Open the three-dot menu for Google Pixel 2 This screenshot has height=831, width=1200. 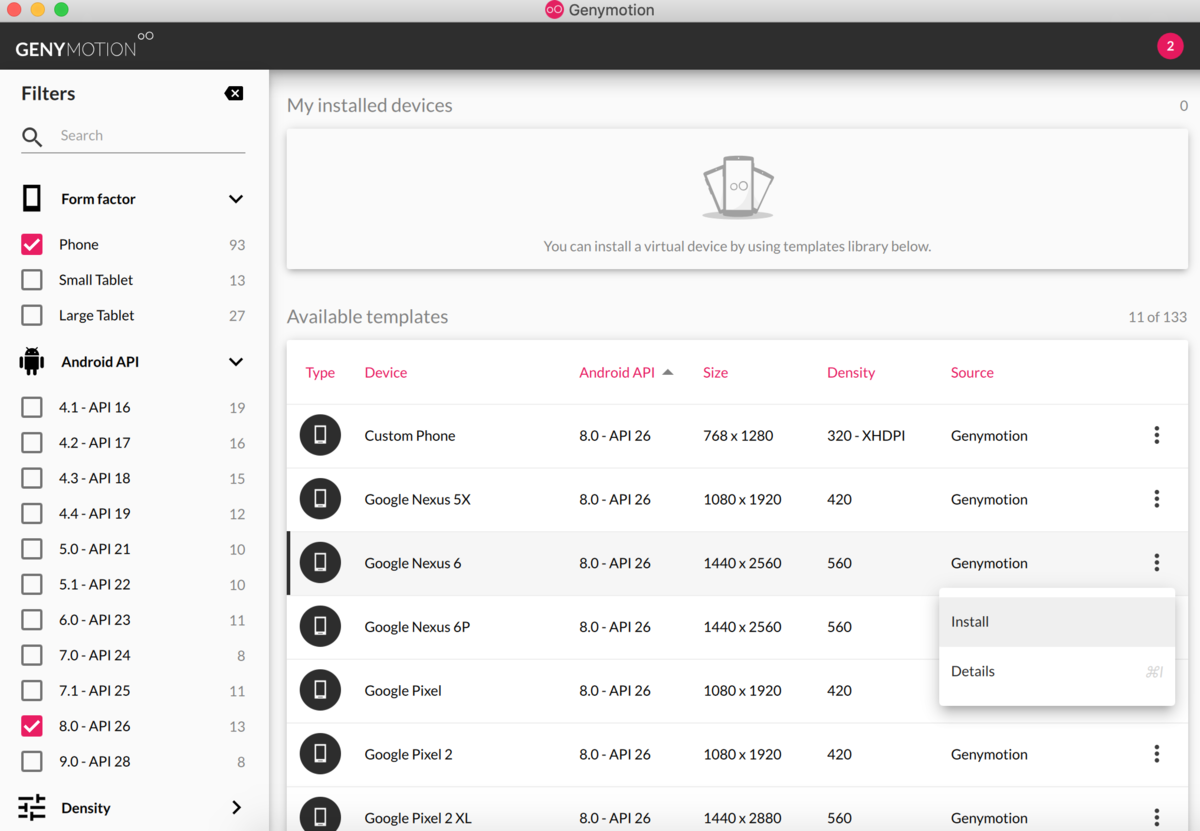pos(1157,754)
